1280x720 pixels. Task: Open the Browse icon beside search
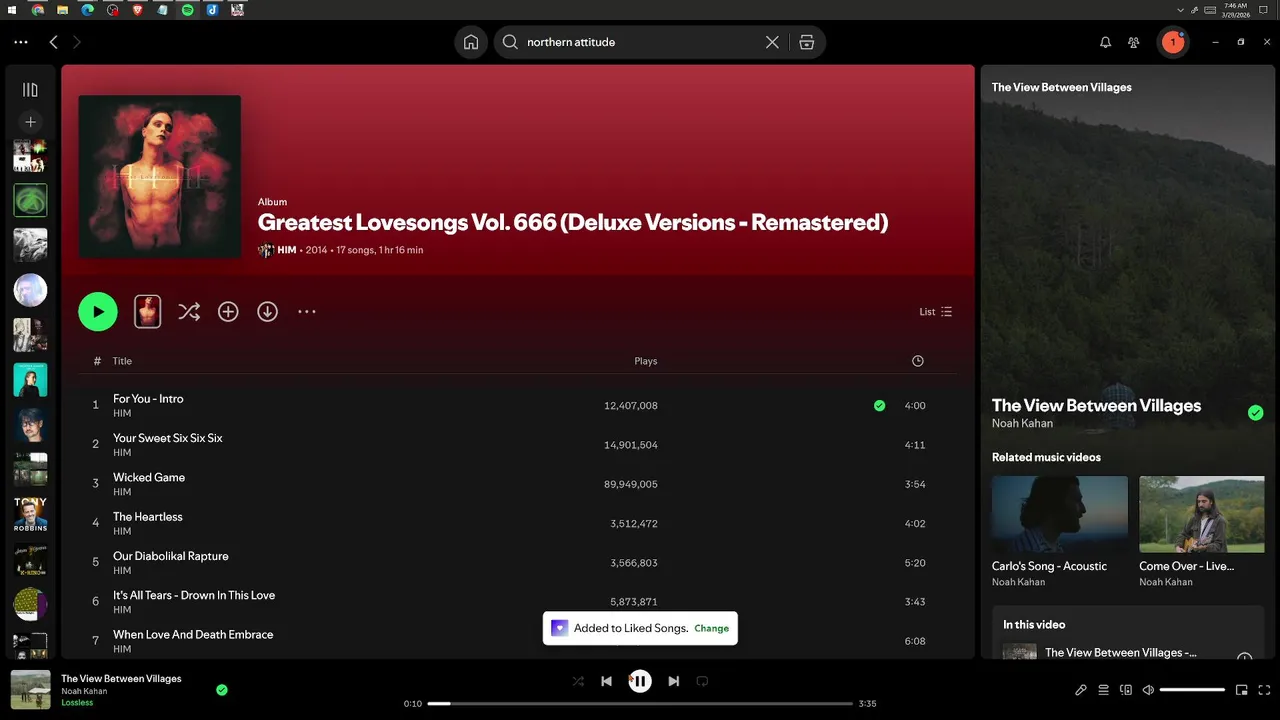[x=806, y=42]
